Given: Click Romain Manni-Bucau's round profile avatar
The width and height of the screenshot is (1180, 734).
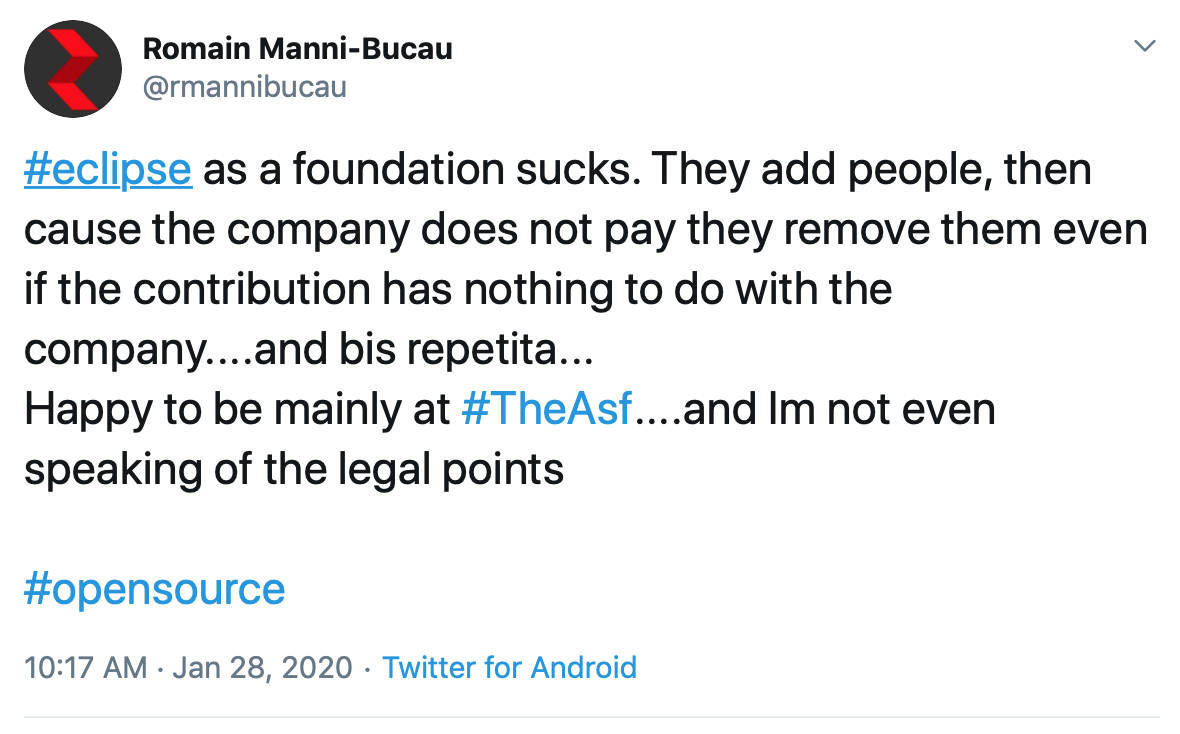Looking at the screenshot, I should tap(73, 70).
